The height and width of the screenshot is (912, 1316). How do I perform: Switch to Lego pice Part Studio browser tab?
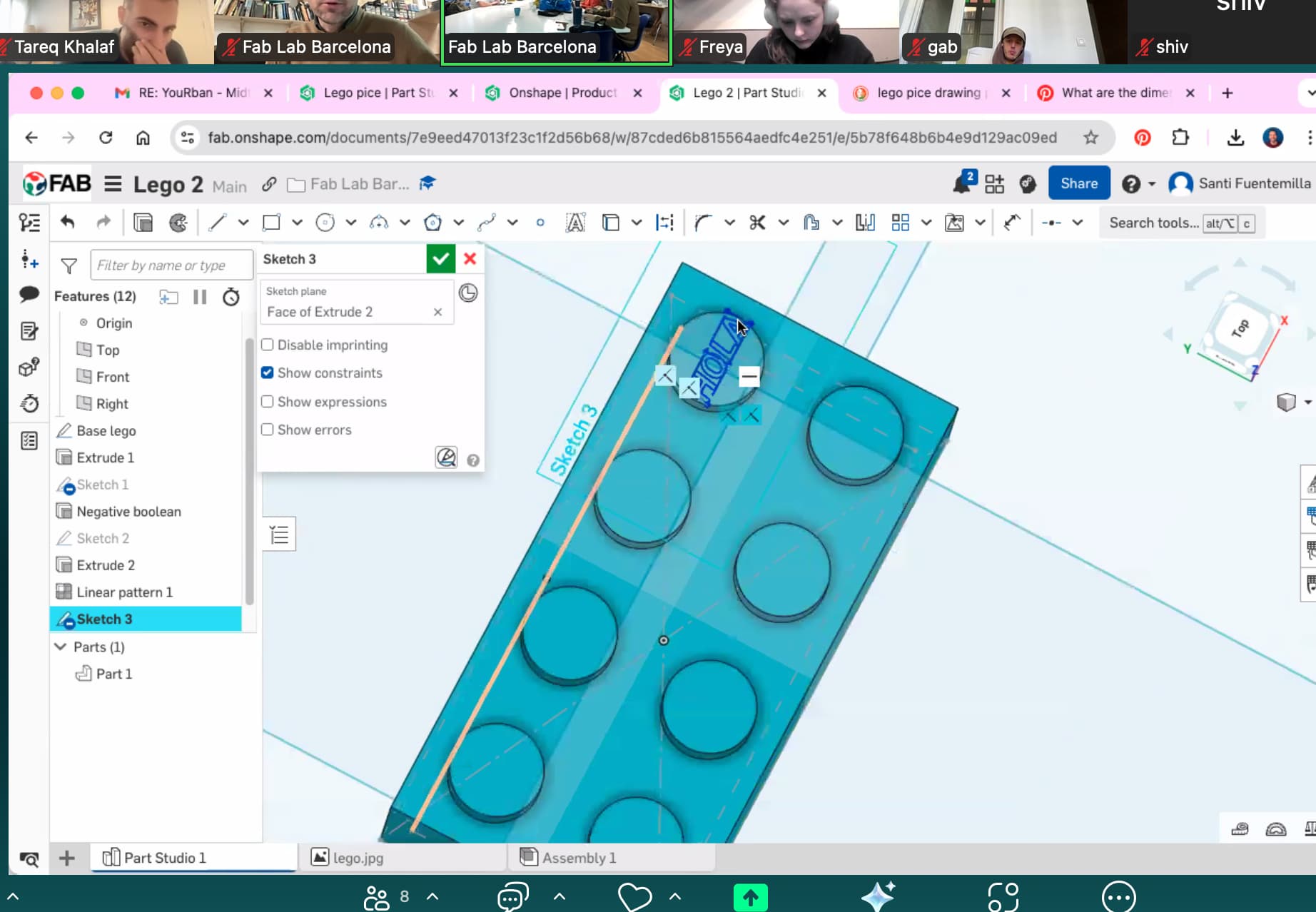pos(378,93)
